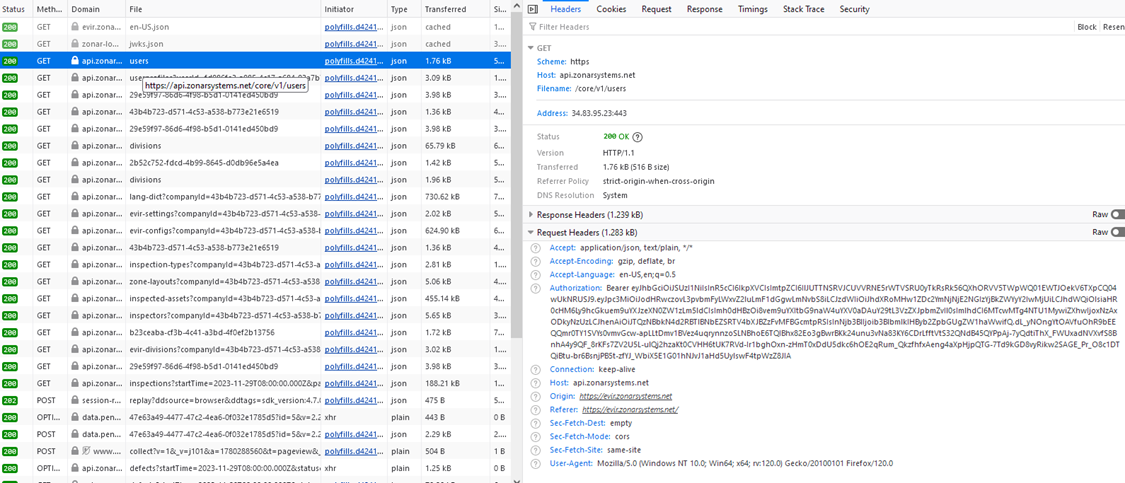Sort by the Status column header
Viewport: 1125px width, 483px height.
point(16,9)
